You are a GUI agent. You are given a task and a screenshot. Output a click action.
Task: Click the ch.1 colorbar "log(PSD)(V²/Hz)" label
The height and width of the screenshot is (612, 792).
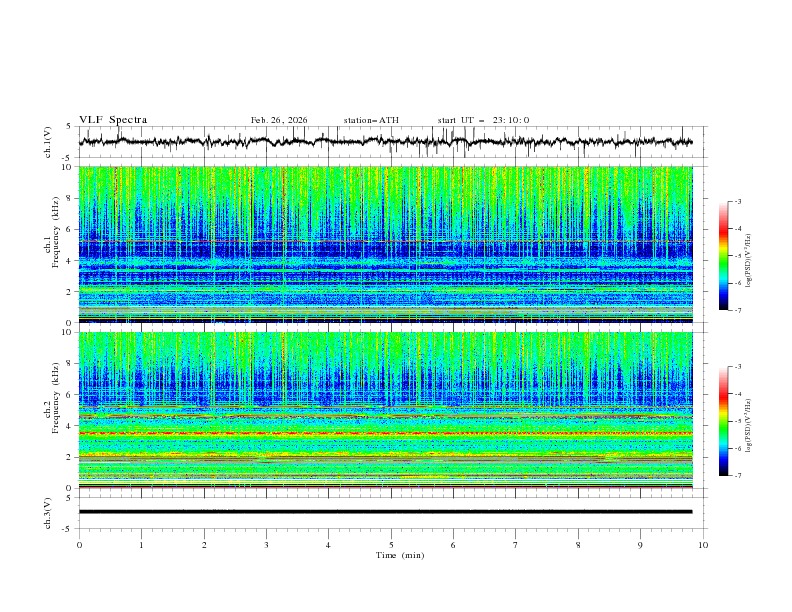coord(748,261)
